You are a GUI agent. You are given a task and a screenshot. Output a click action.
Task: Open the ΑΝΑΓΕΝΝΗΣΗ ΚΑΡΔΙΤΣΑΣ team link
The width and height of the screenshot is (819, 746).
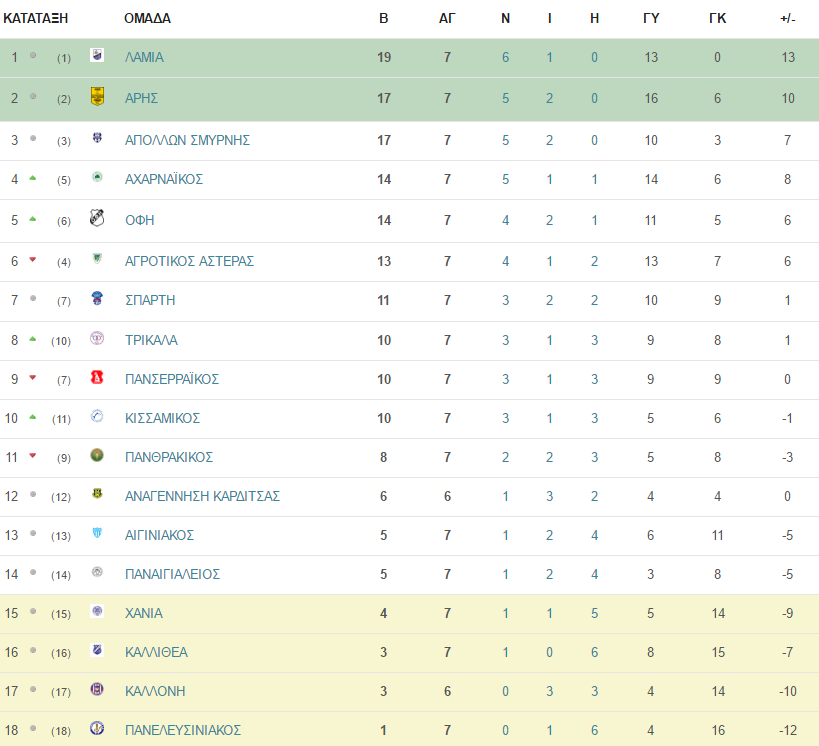202,496
